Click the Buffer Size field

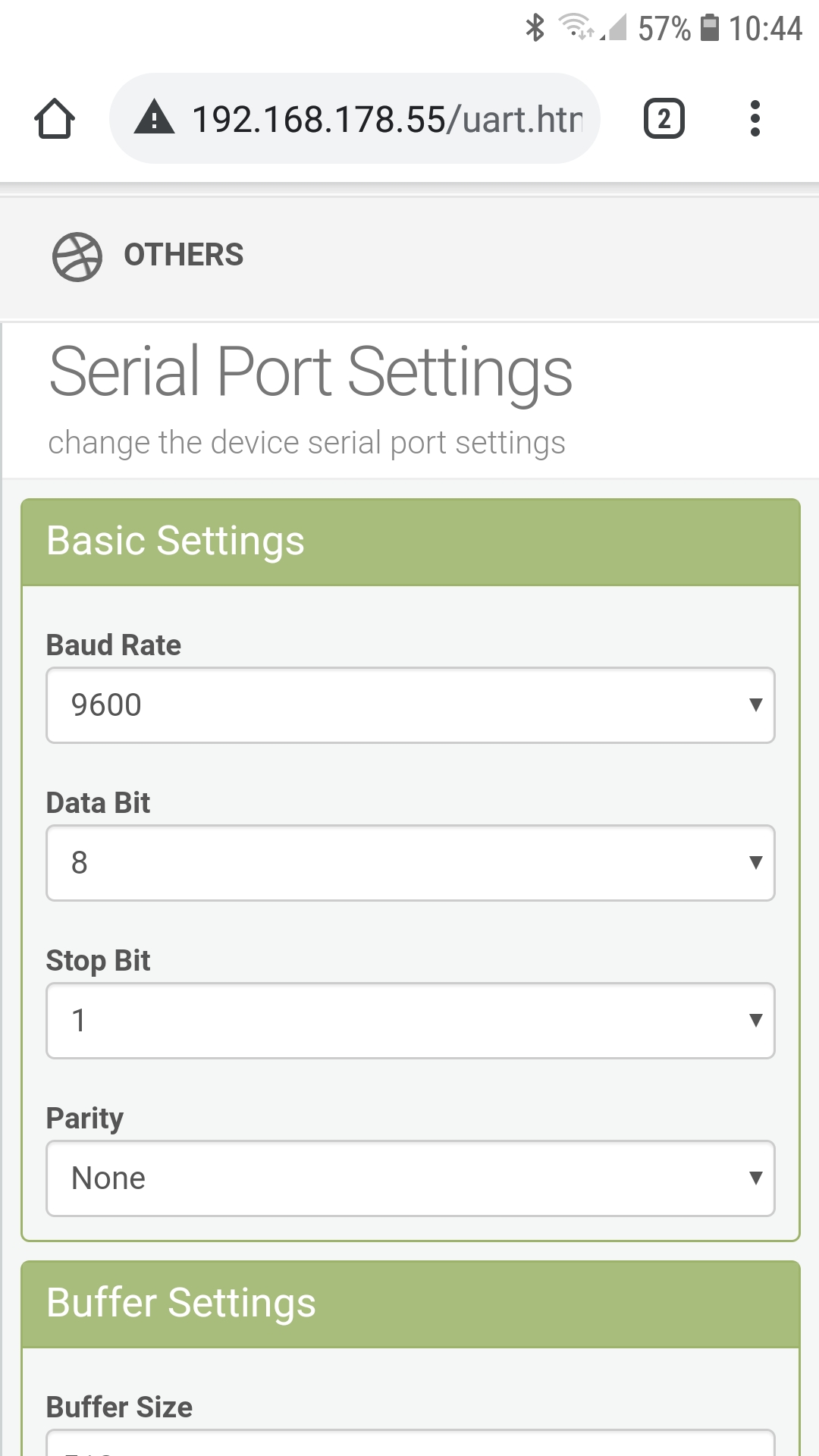[x=410, y=1444]
